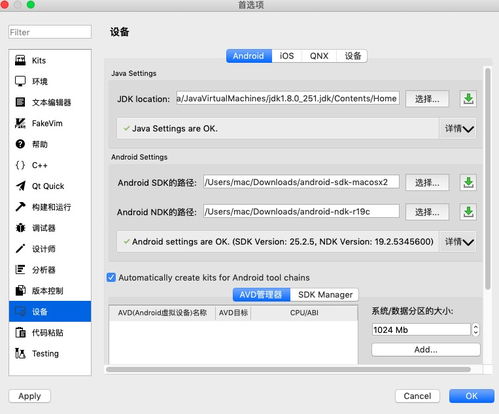
Task: Click the partition size stepper arrows
Action: (x=476, y=330)
